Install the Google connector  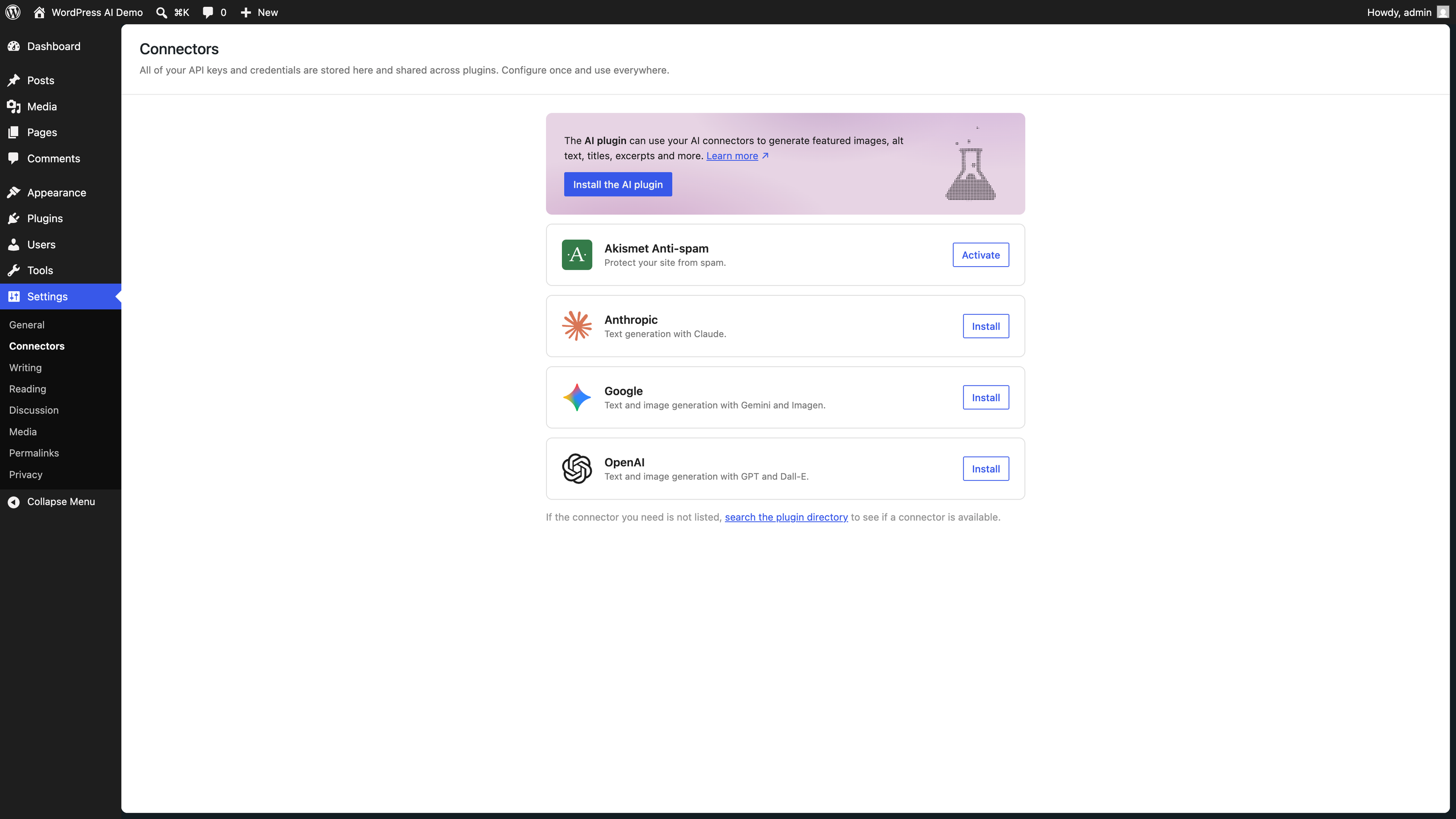pyautogui.click(x=986, y=397)
